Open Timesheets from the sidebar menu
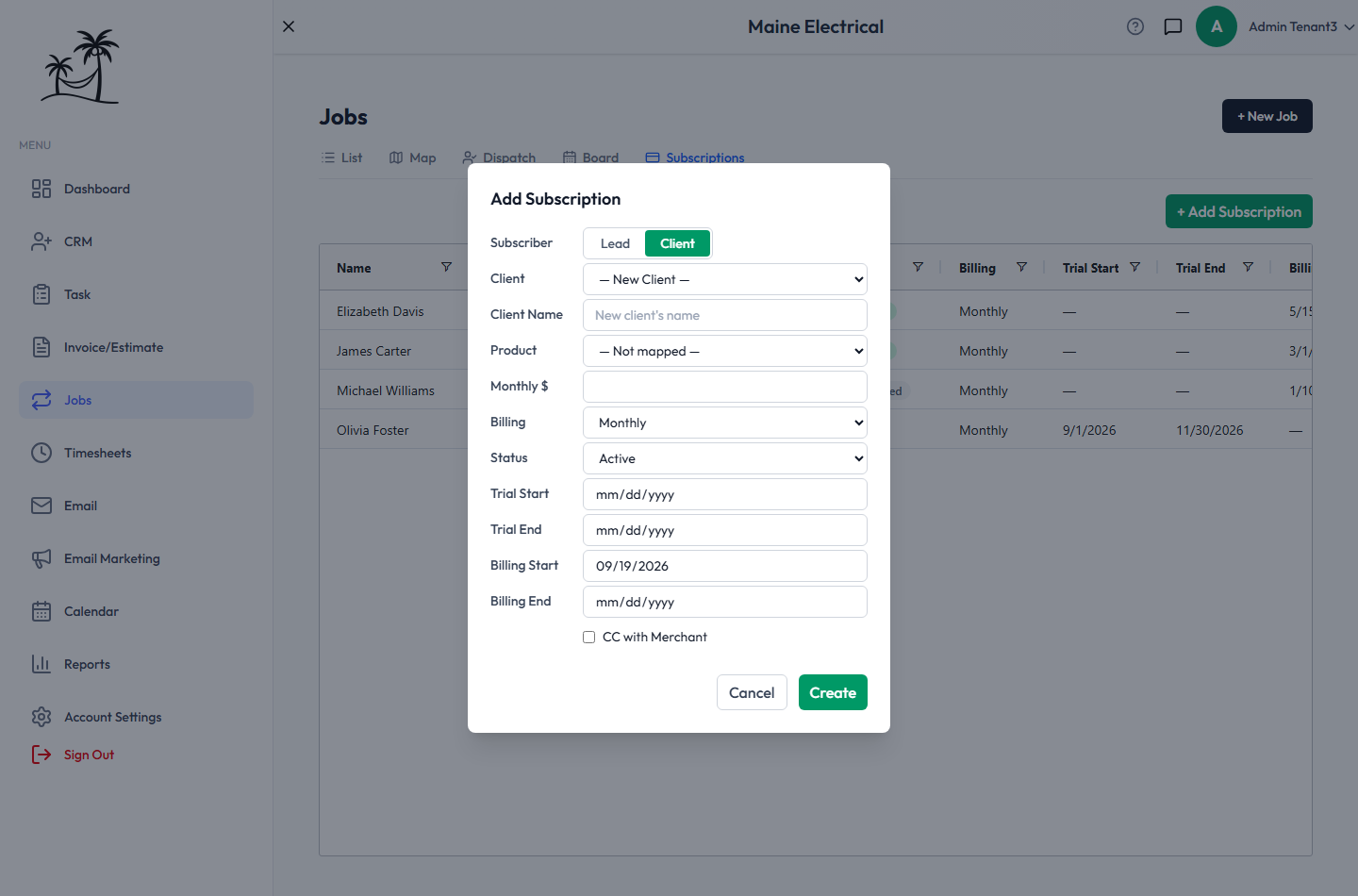This screenshot has width=1358, height=896. click(136, 453)
